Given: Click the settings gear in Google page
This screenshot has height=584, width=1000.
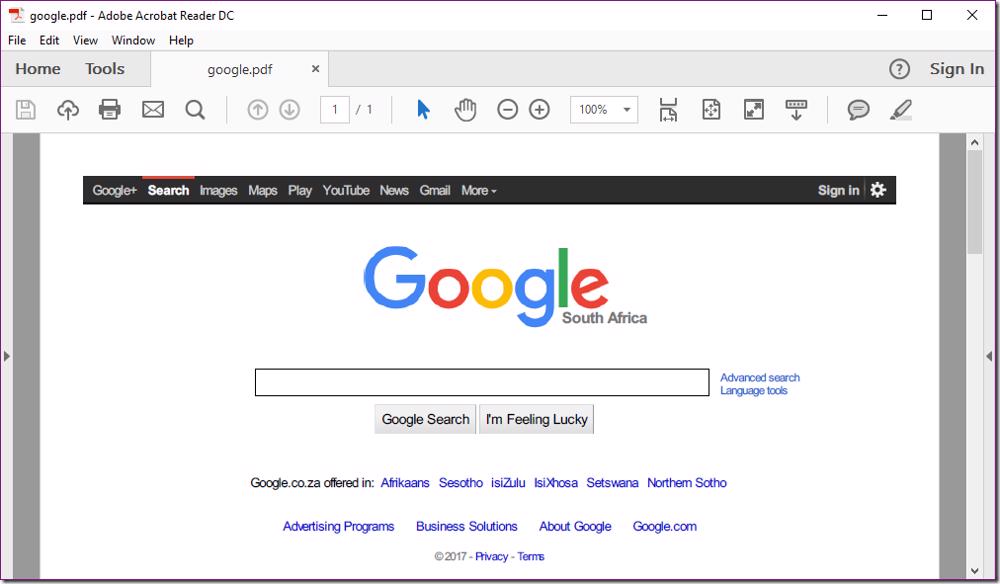Looking at the screenshot, I should 878,190.
